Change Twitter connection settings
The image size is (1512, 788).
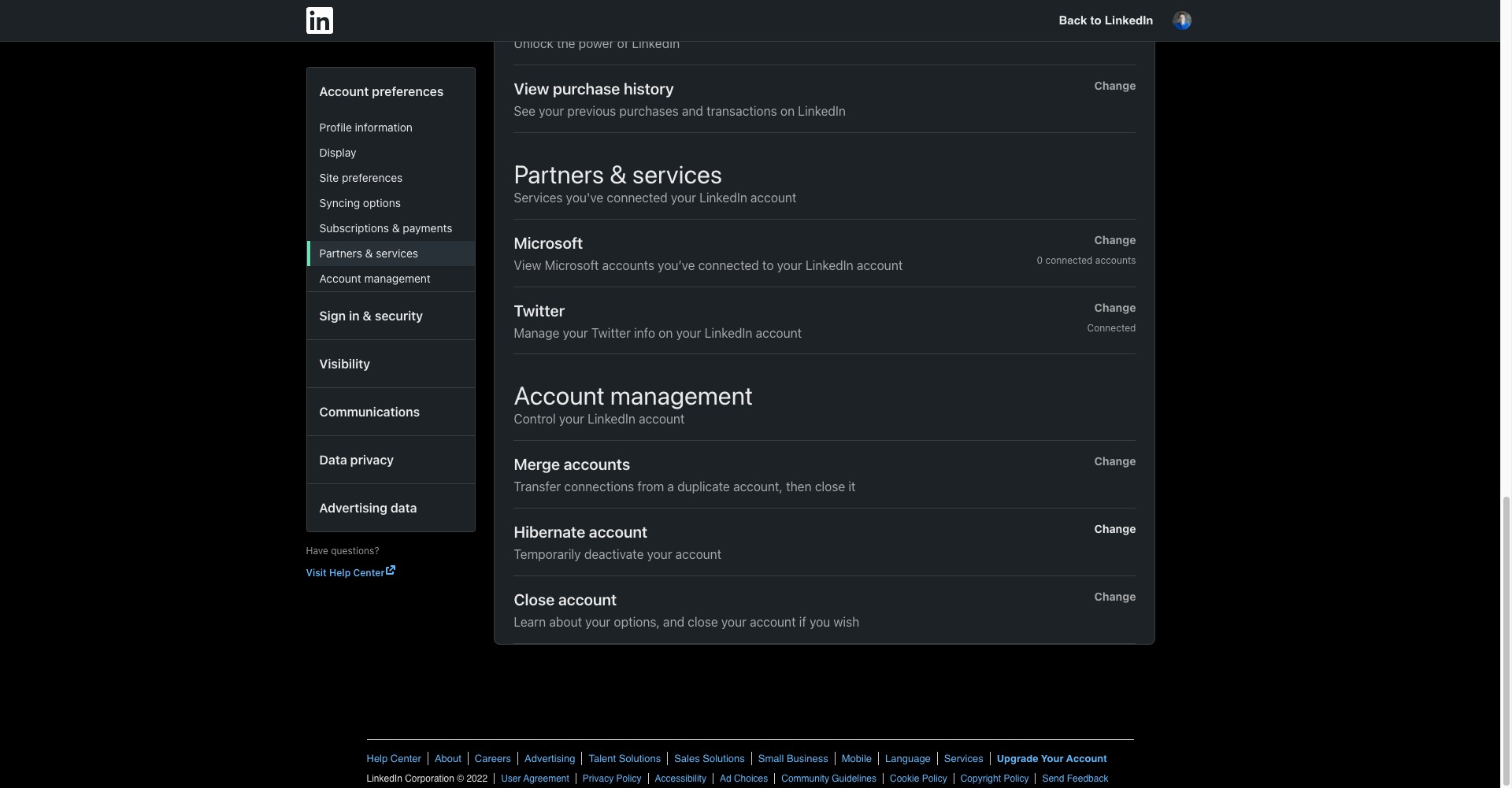[x=1114, y=308]
